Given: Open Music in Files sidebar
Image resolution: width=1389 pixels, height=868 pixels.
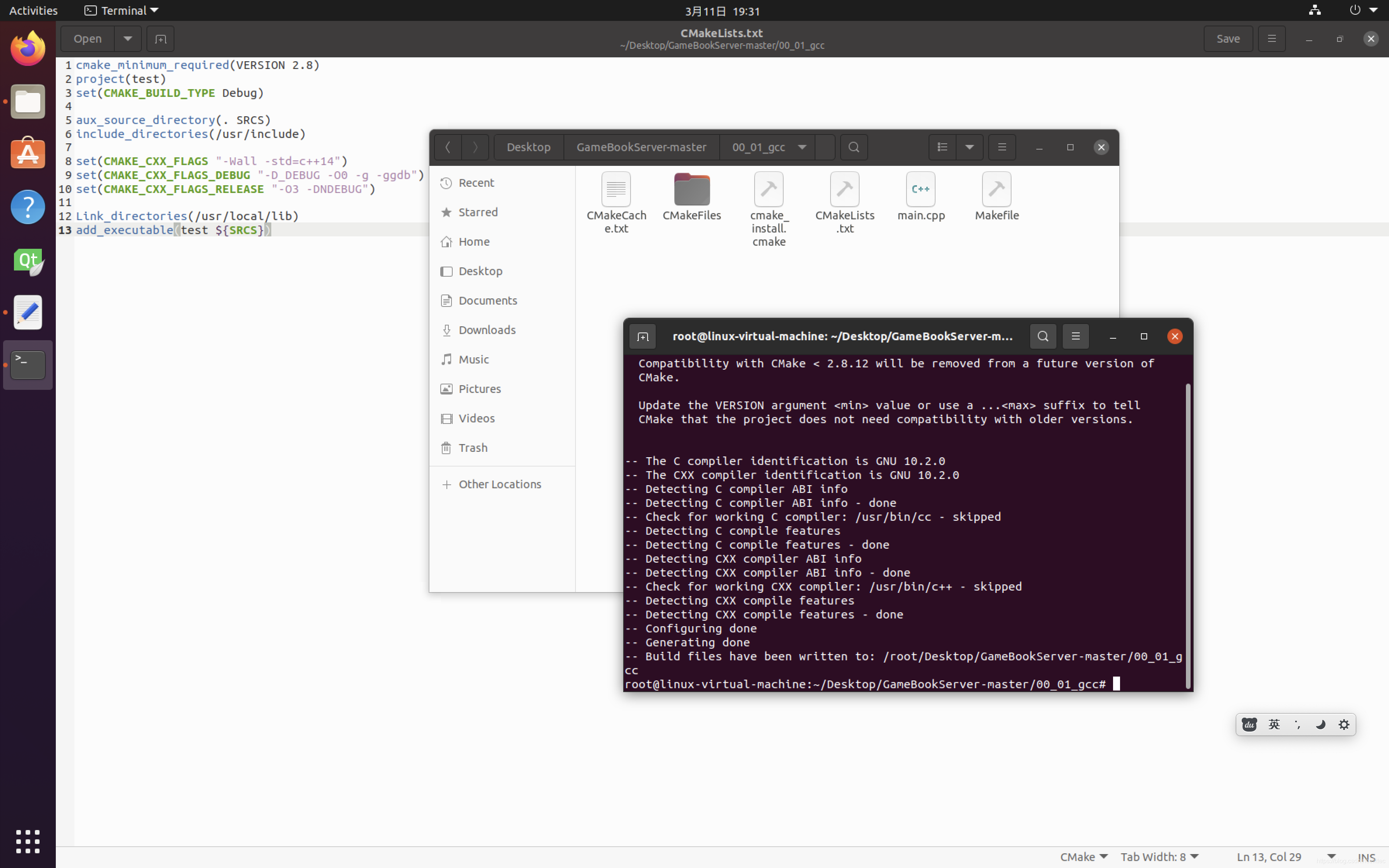Looking at the screenshot, I should click(502, 359).
